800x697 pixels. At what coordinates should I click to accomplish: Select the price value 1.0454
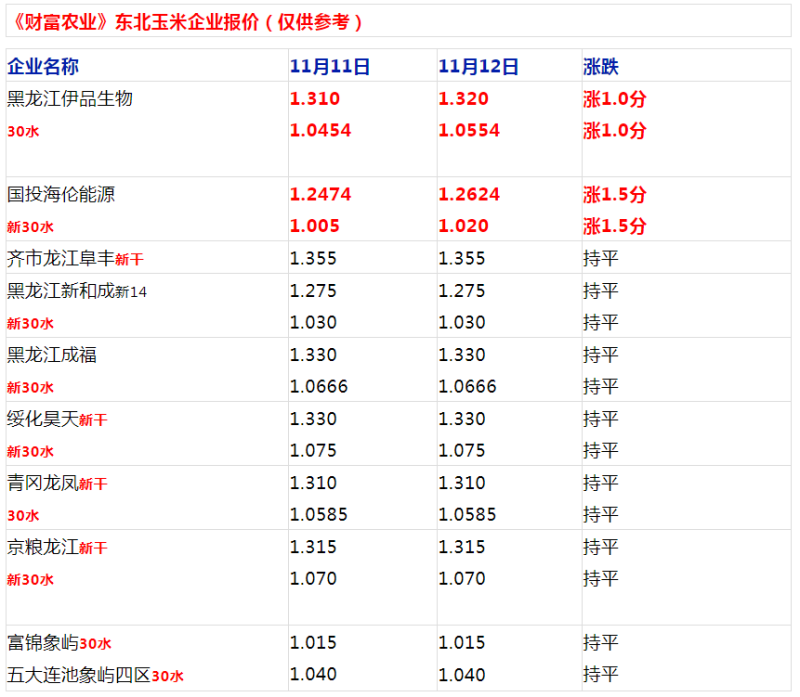coord(320,131)
